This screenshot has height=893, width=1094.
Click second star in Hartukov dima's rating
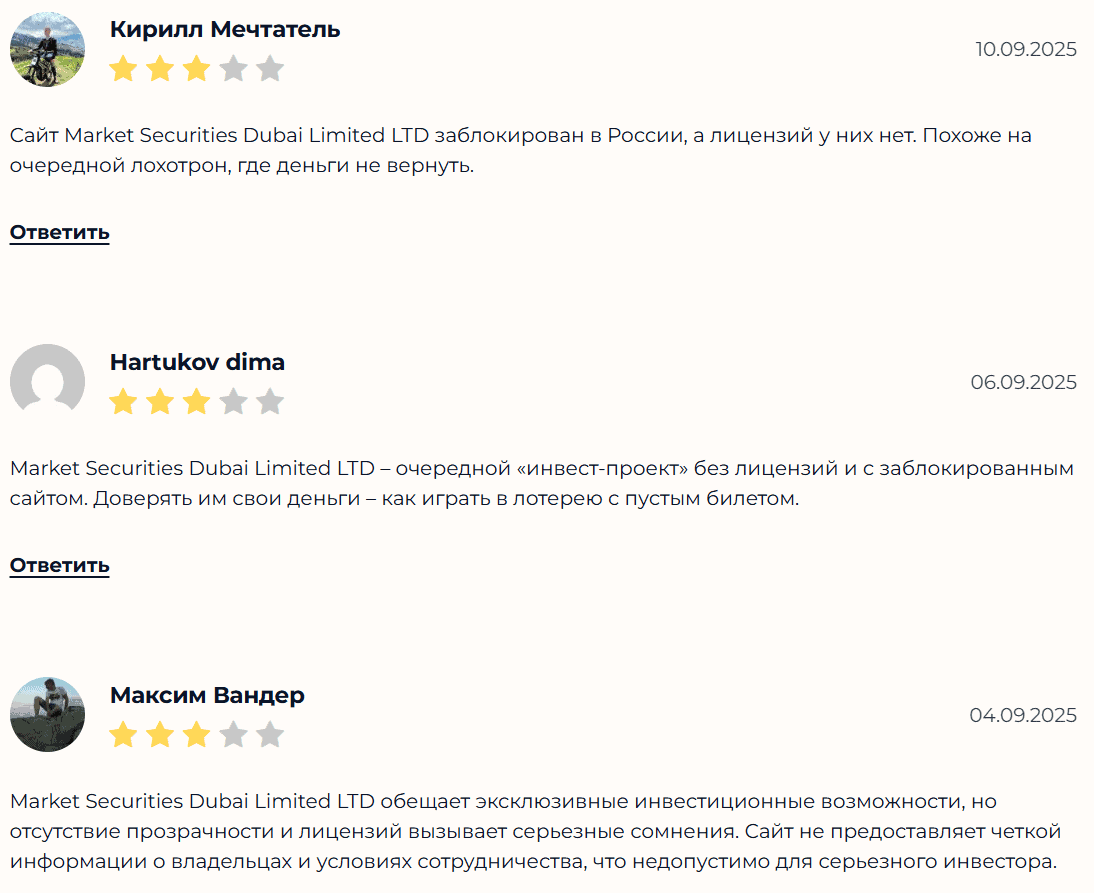(160, 402)
